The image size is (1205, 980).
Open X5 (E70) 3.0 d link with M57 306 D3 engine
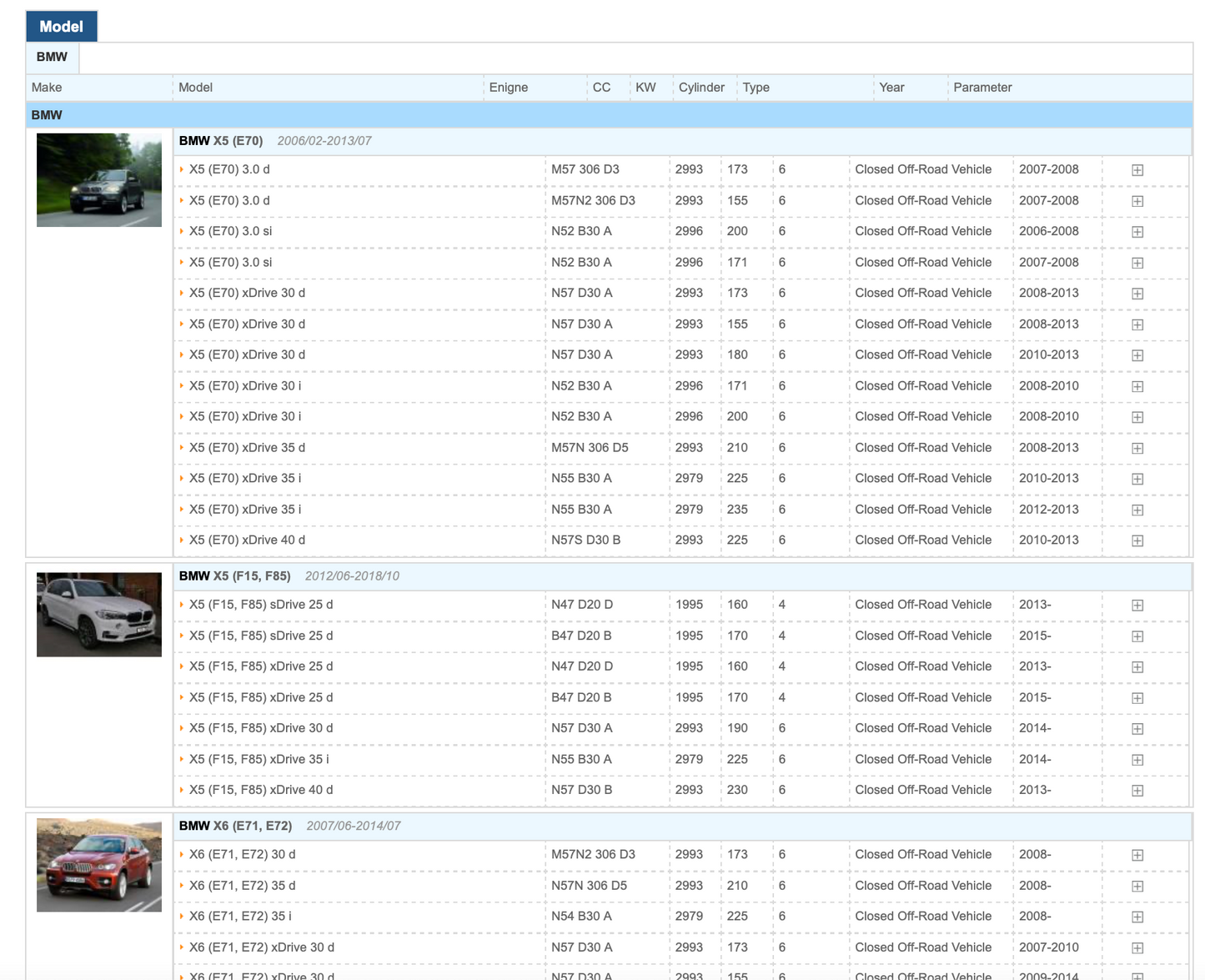pyautogui.click(x=229, y=169)
